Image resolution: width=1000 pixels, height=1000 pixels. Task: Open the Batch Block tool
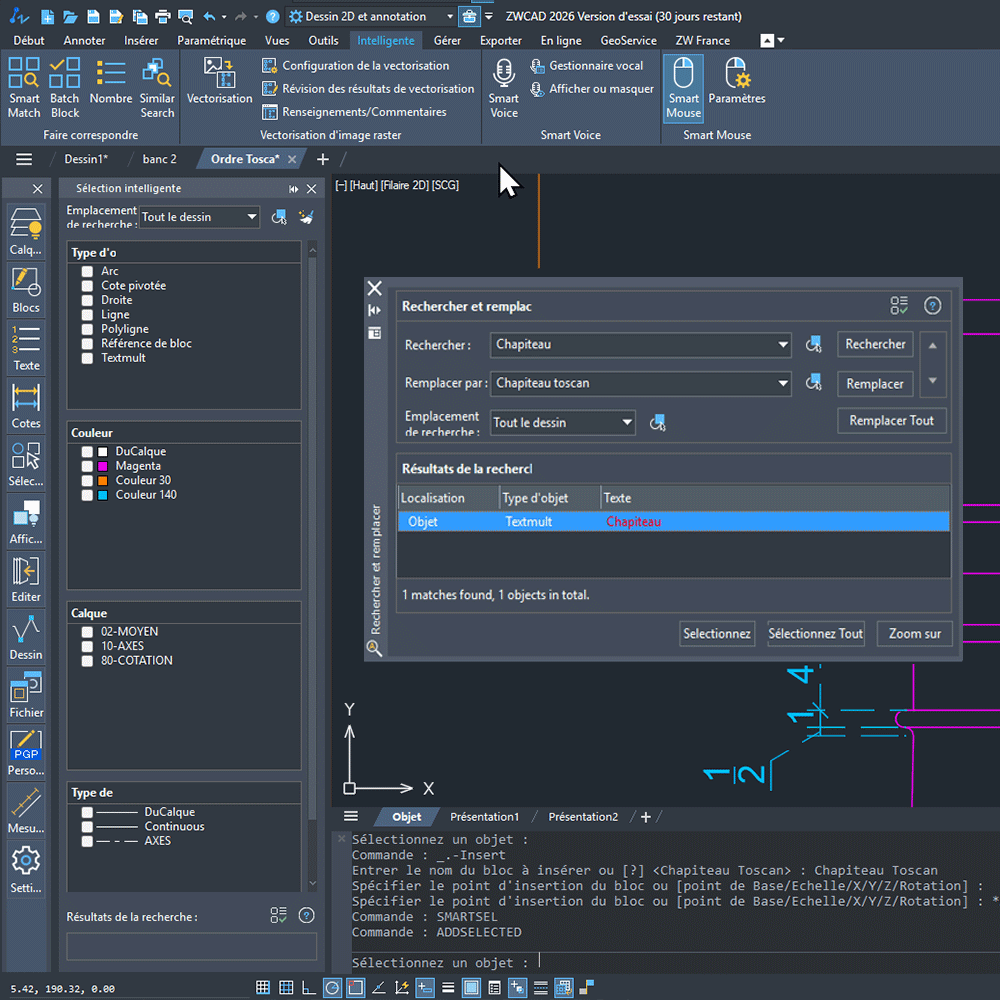pos(65,87)
